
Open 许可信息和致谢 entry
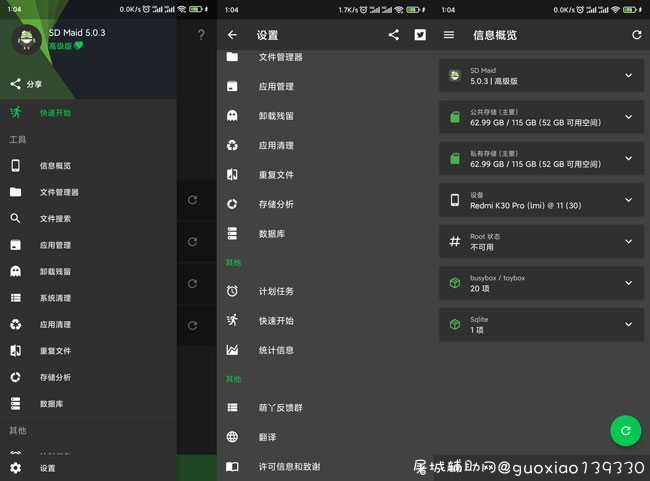pos(325,466)
